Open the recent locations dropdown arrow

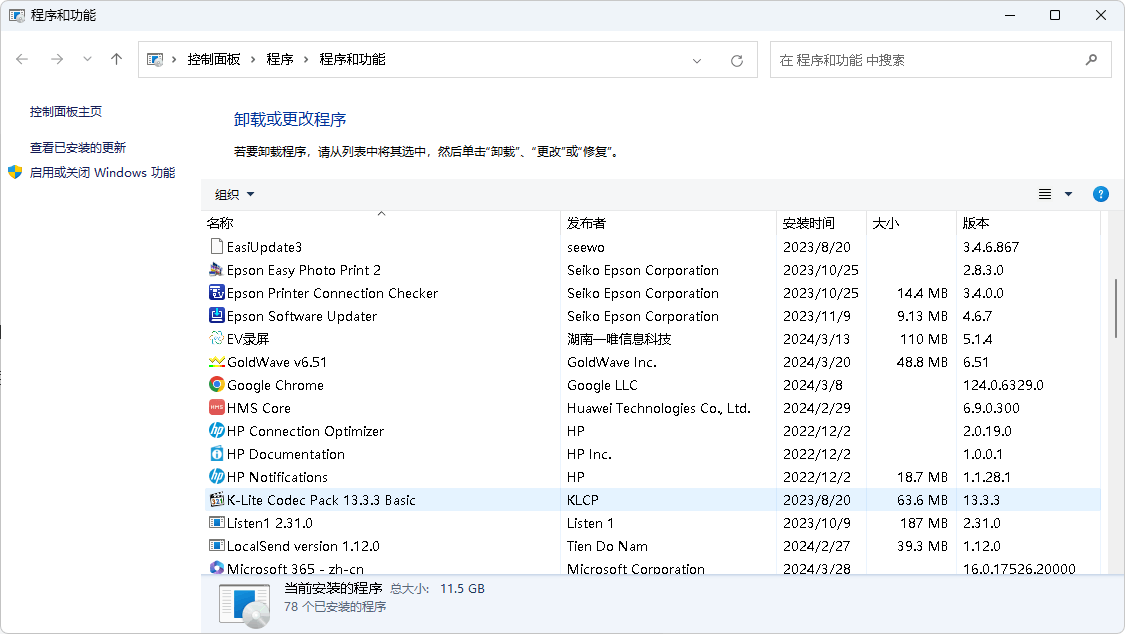click(x=87, y=60)
